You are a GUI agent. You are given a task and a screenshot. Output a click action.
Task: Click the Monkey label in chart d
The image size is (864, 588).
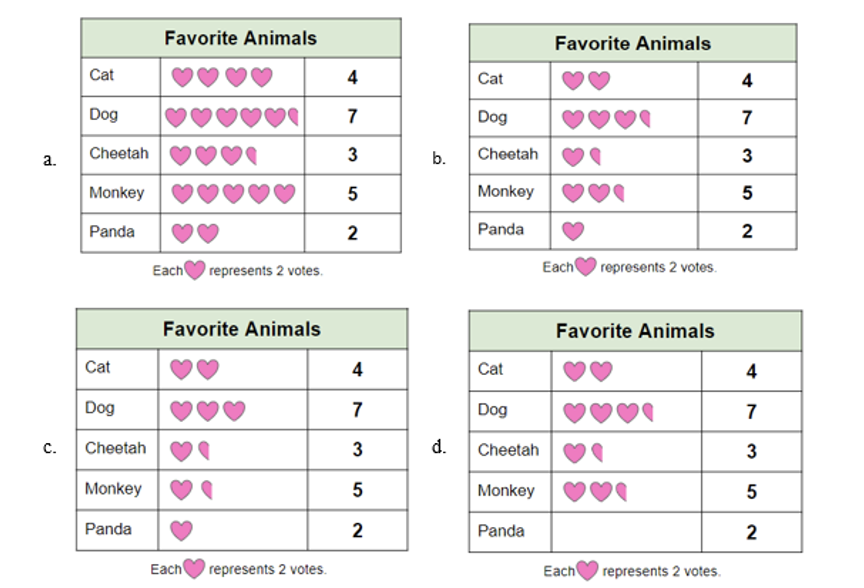click(x=506, y=490)
